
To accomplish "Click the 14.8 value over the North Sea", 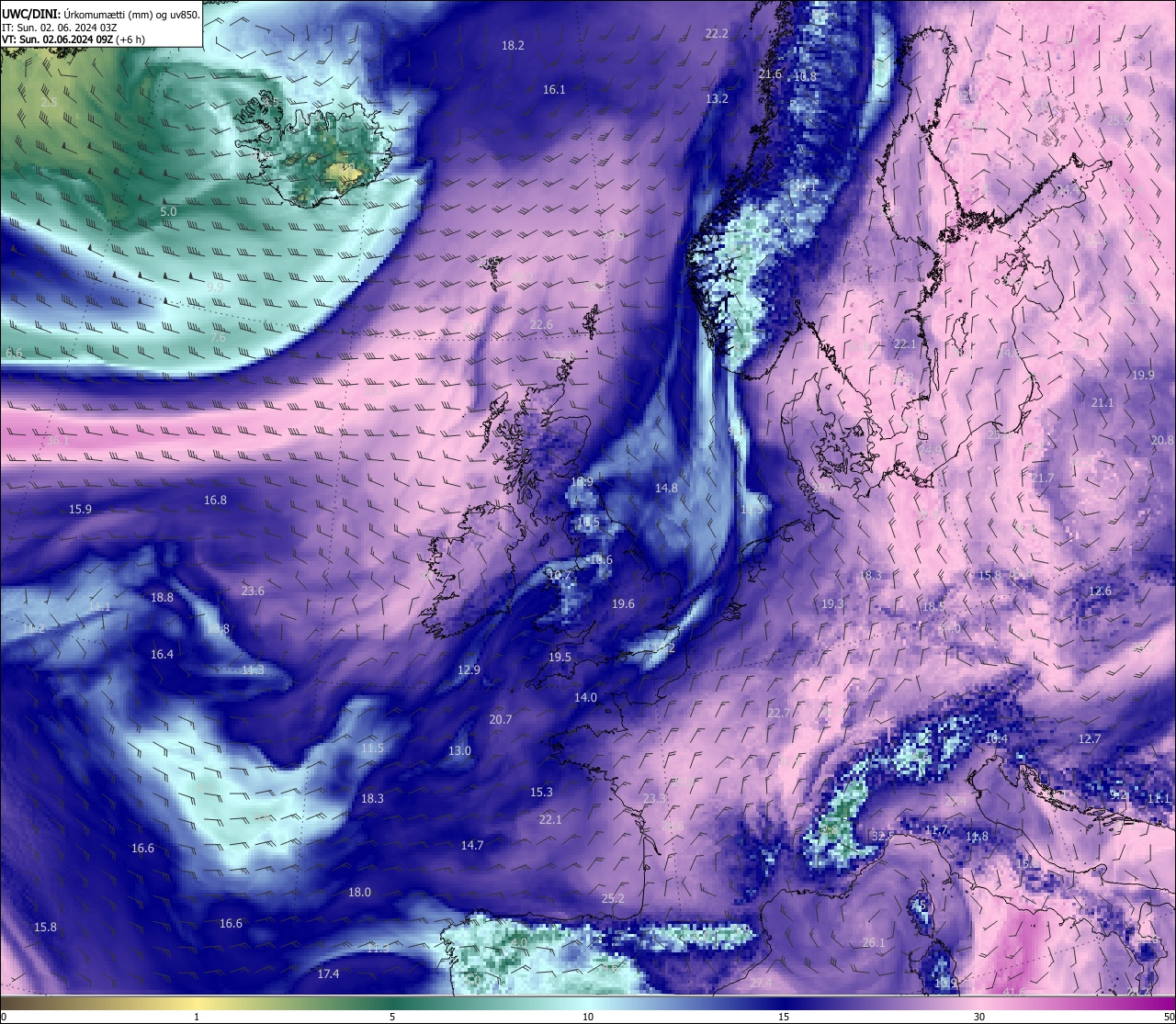I will [x=666, y=488].
